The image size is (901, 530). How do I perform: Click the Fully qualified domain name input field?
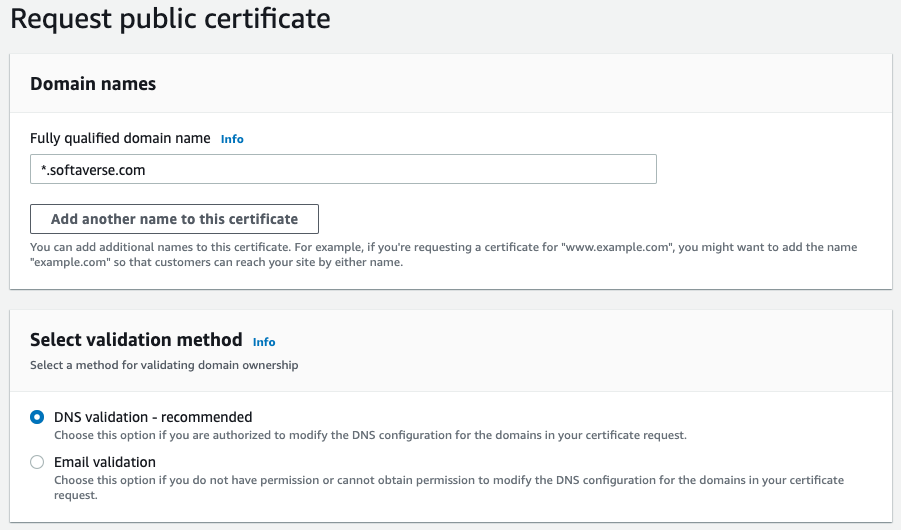click(x=343, y=170)
